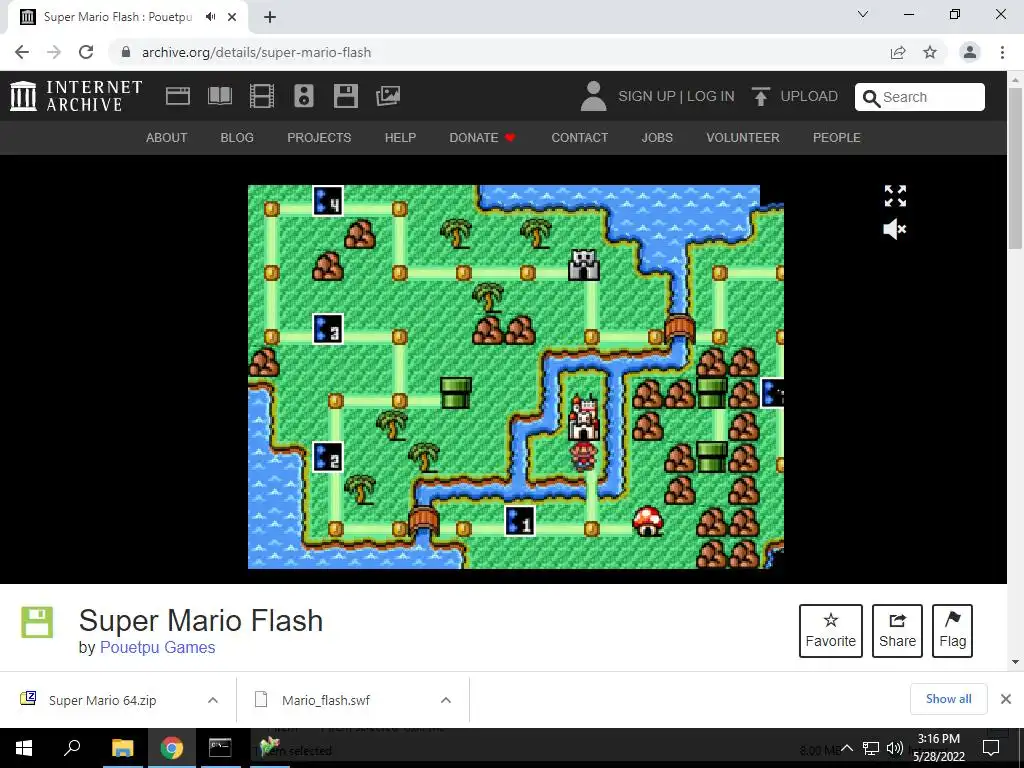Viewport: 1024px width, 768px height.
Task: Open the HELP menu item
Action: (400, 138)
